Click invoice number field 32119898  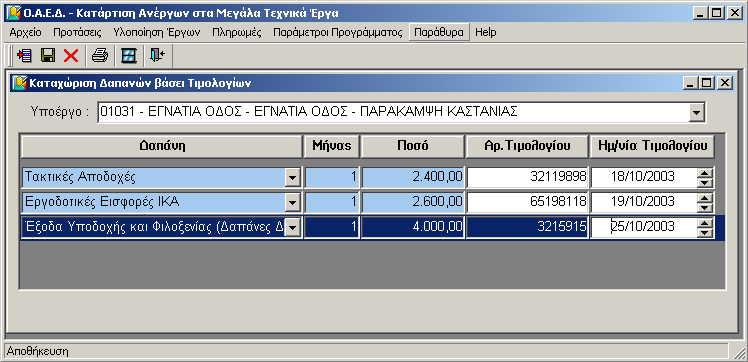click(527, 177)
